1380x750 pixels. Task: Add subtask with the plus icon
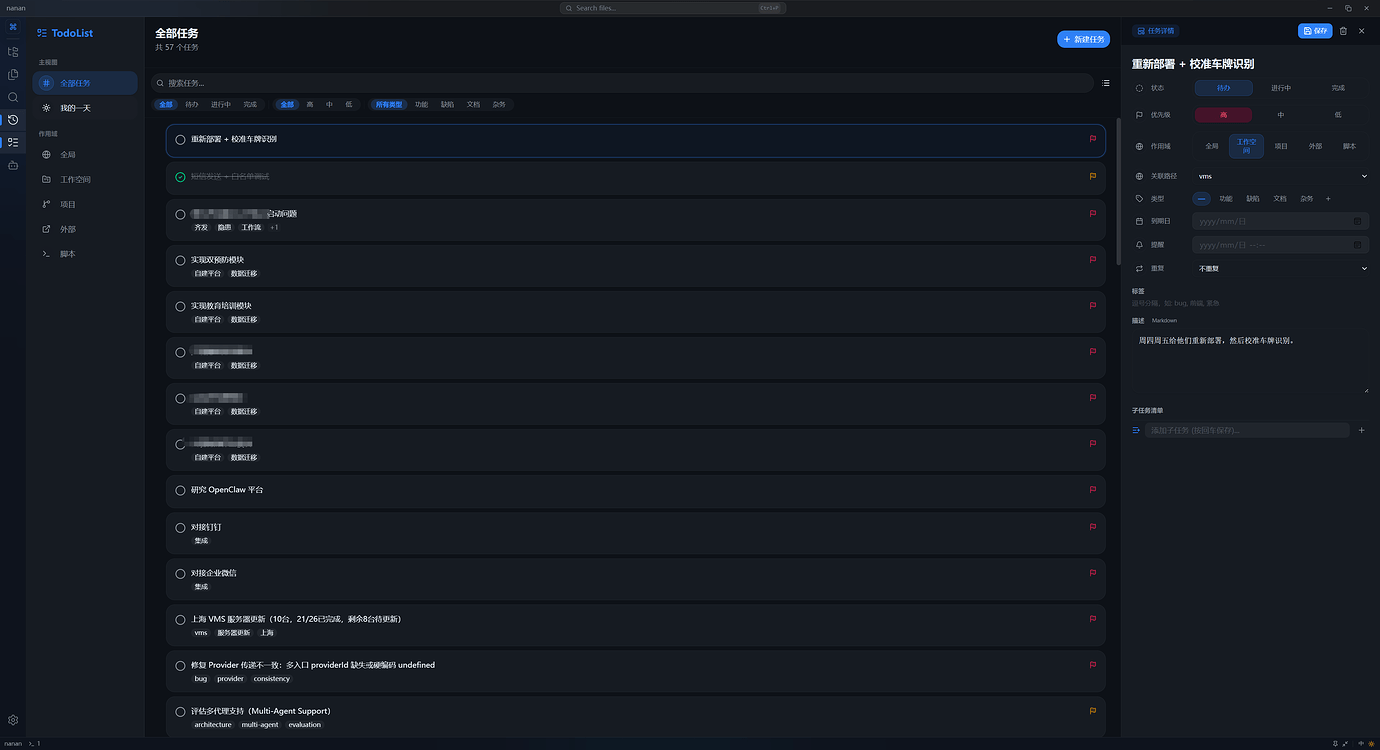tap(1361, 430)
